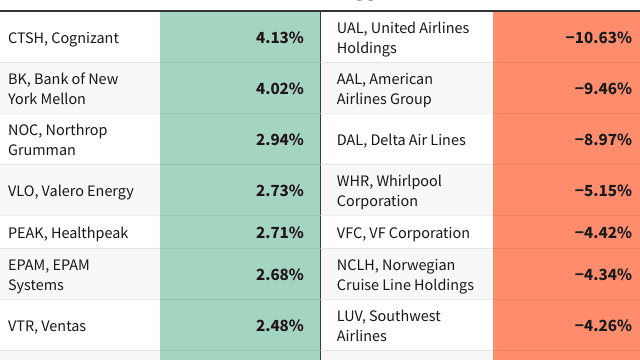Click NOC, Northrop Grumman name cell
Screen dimensions: 640x360
(80, 139)
